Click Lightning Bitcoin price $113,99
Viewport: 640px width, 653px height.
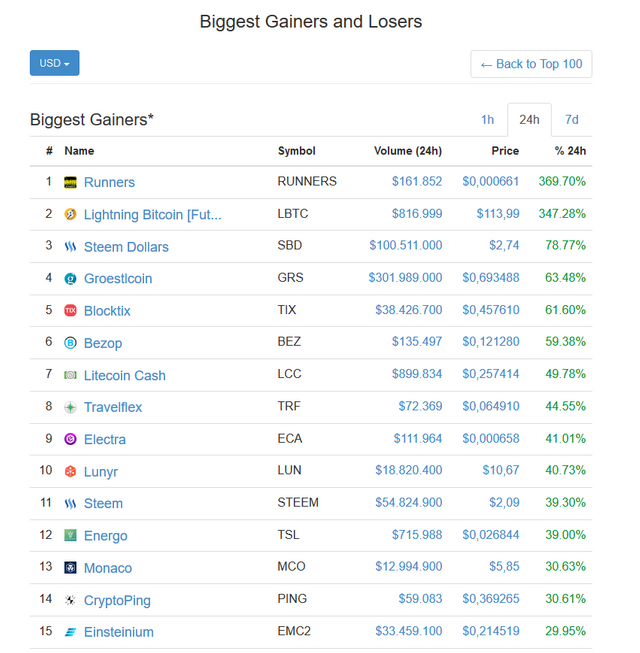click(498, 214)
